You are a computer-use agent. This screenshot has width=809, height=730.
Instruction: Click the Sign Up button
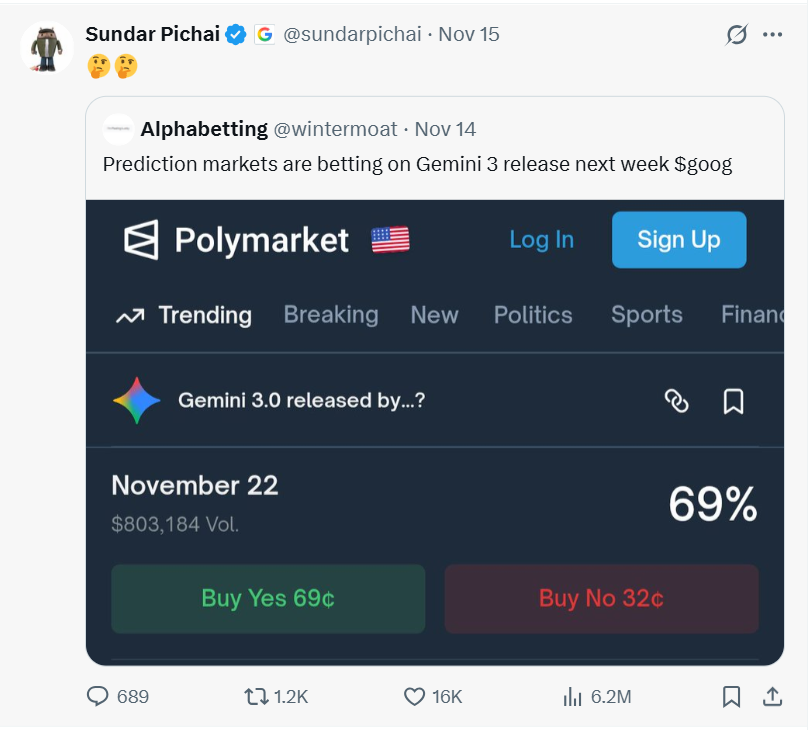tap(678, 239)
